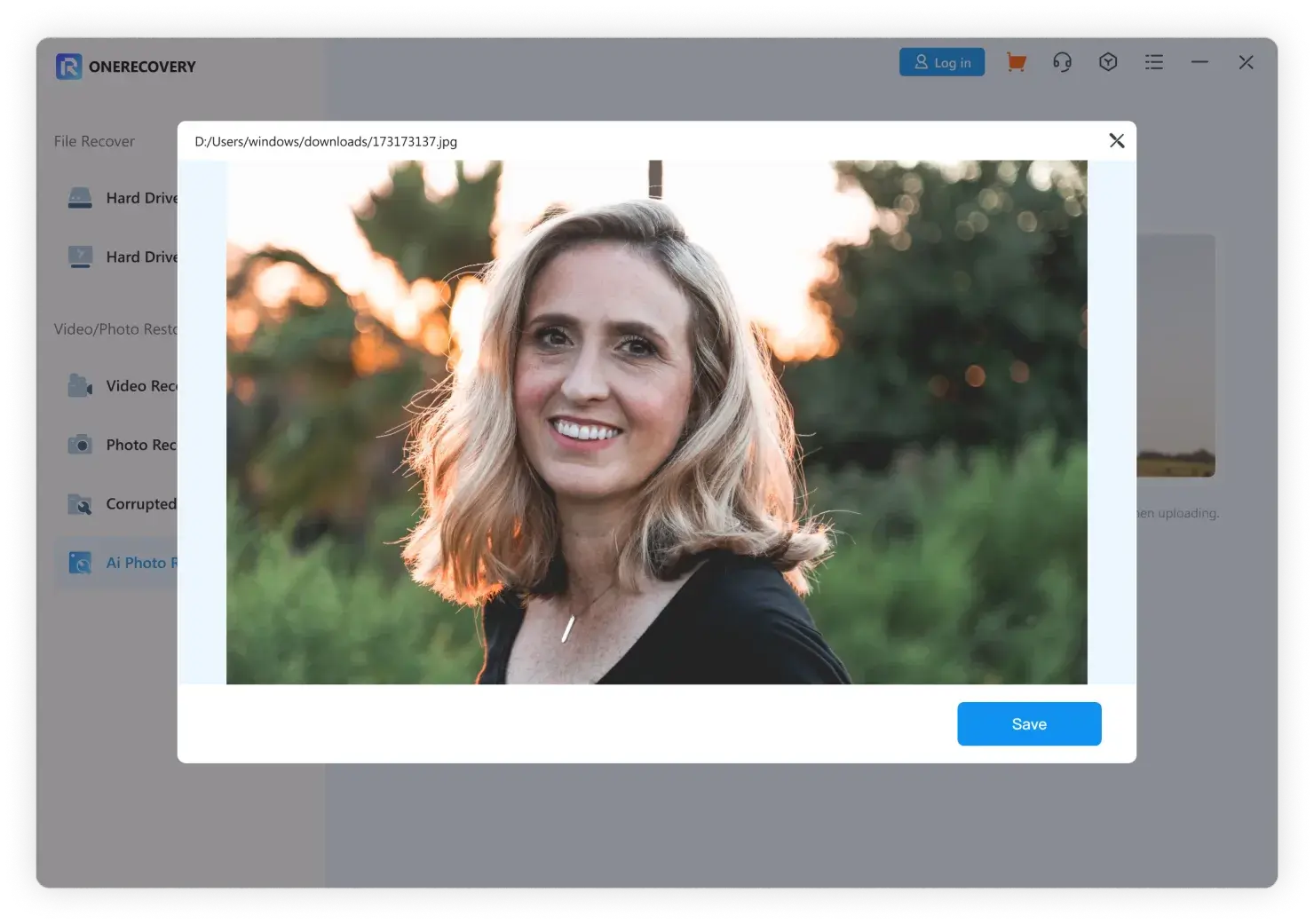Click the dimmed thumbnail behind the dialog
The image size is (1314, 924).
tap(1175, 355)
